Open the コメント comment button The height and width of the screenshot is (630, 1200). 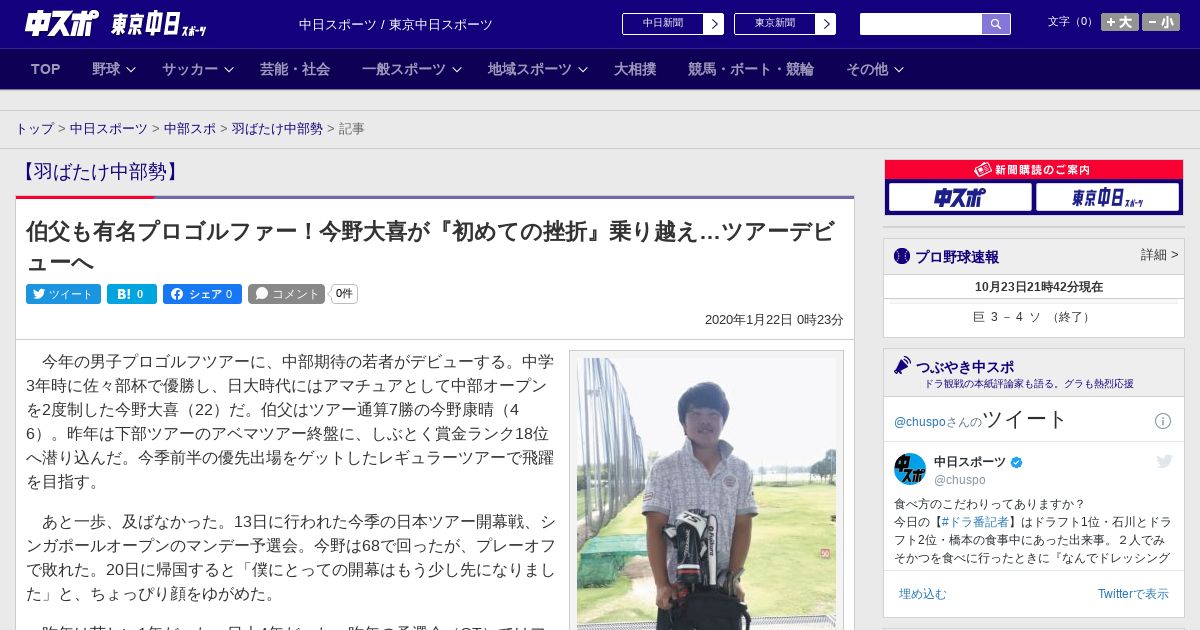tap(287, 294)
